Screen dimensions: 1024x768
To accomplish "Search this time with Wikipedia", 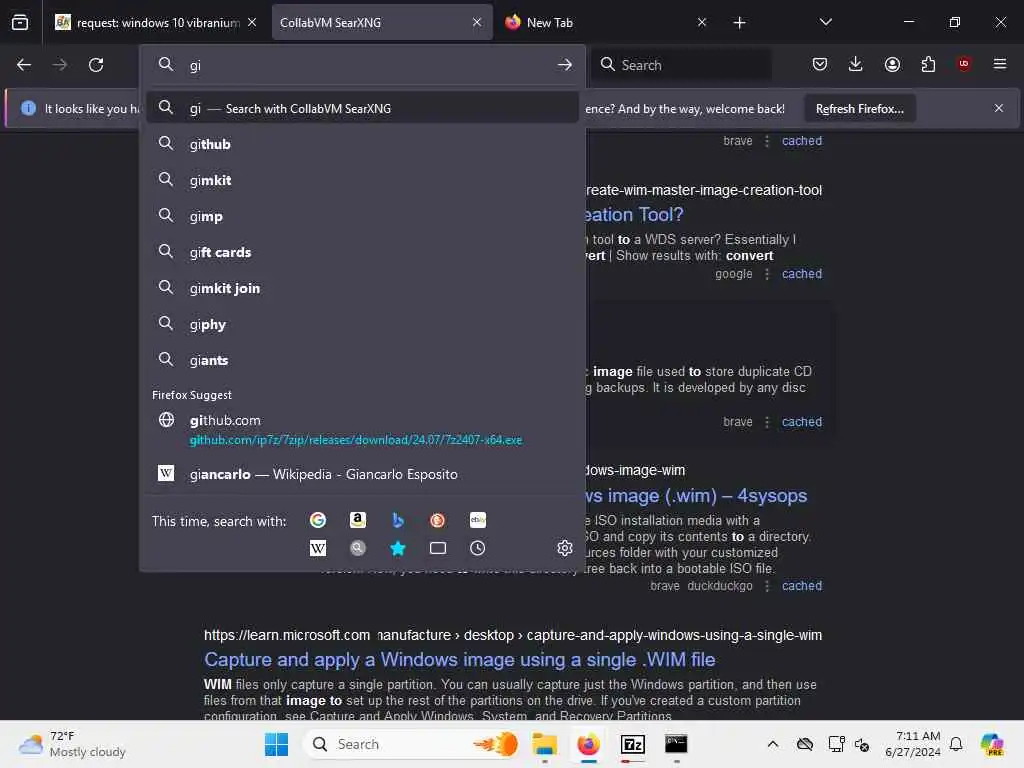I will pyautogui.click(x=318, y=549).
